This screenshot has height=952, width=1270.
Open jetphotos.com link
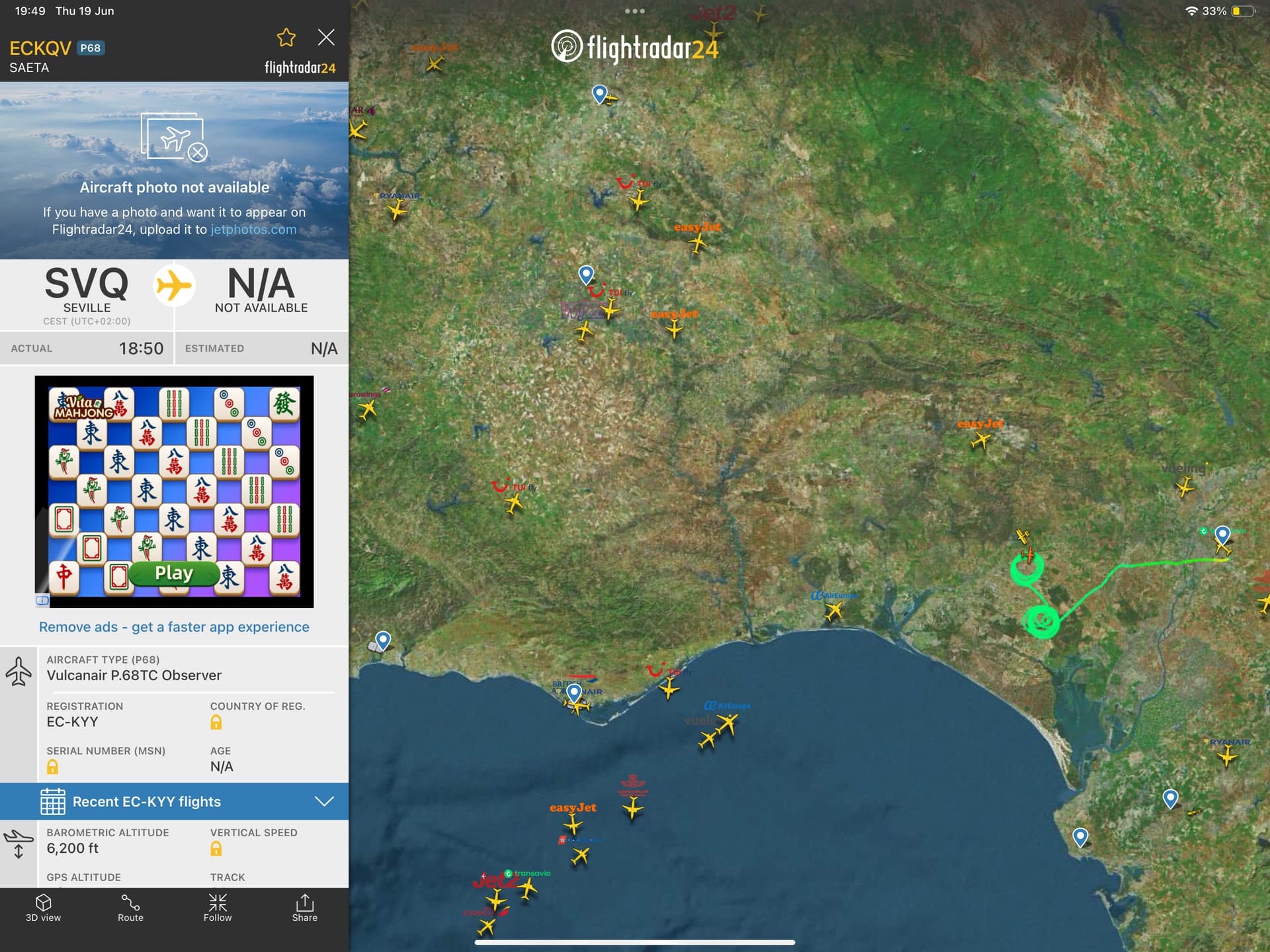253,230
